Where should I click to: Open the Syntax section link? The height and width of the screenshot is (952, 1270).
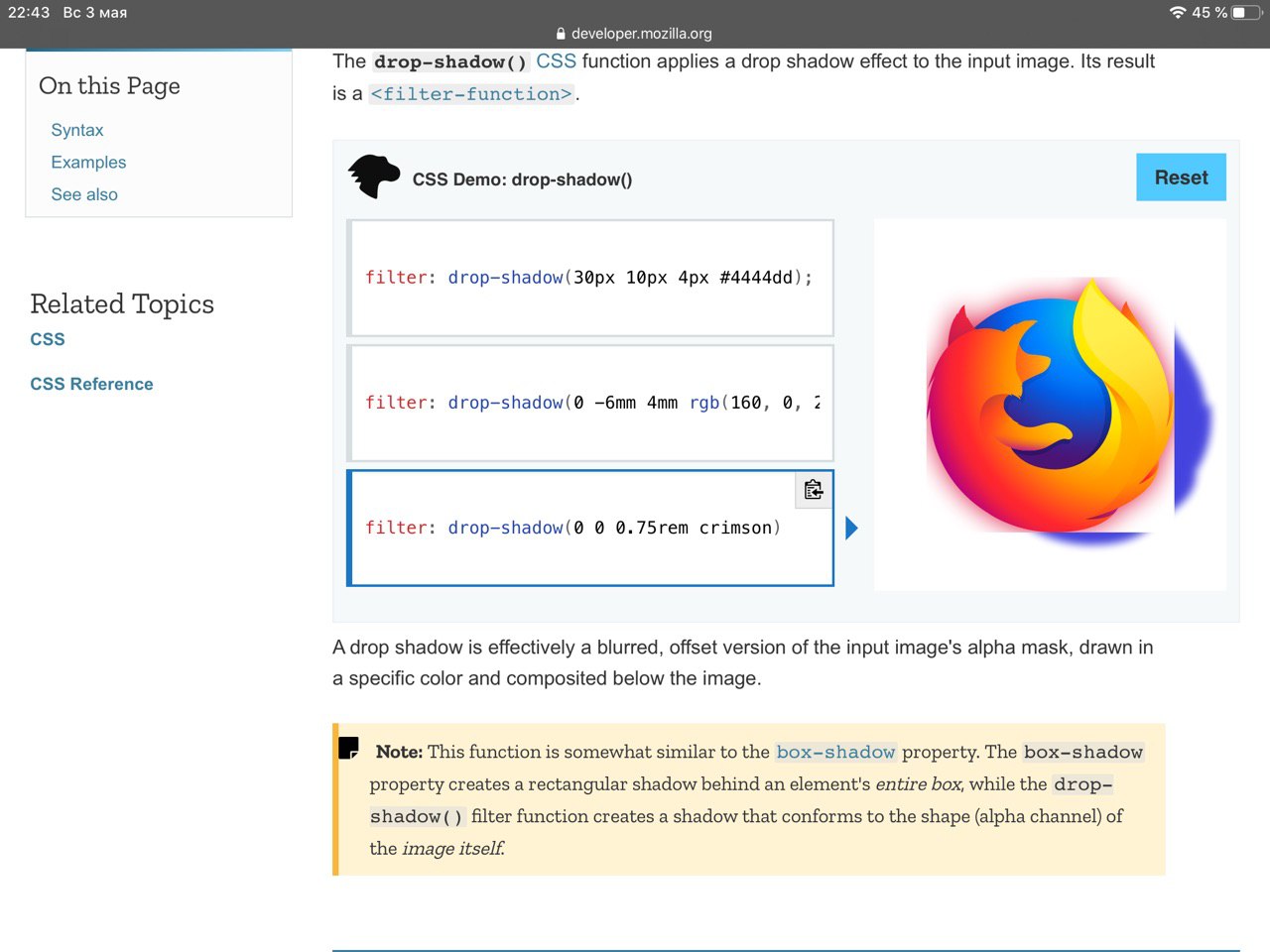pyautogui.click(x=77, y=130)
